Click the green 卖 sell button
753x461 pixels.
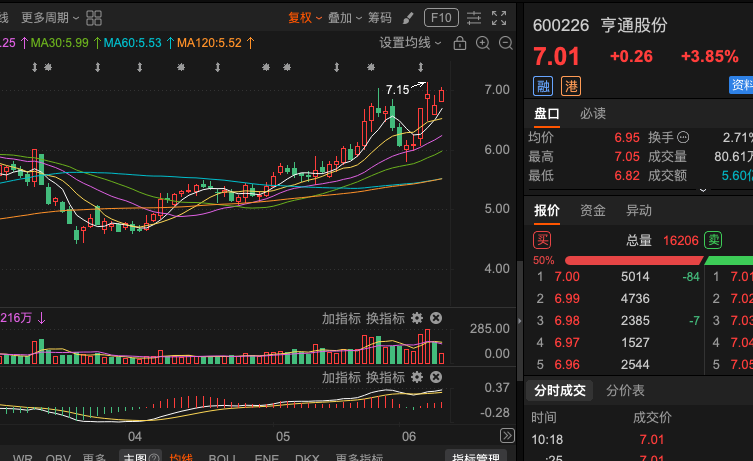pyautogui.click(x=713, y=240)
